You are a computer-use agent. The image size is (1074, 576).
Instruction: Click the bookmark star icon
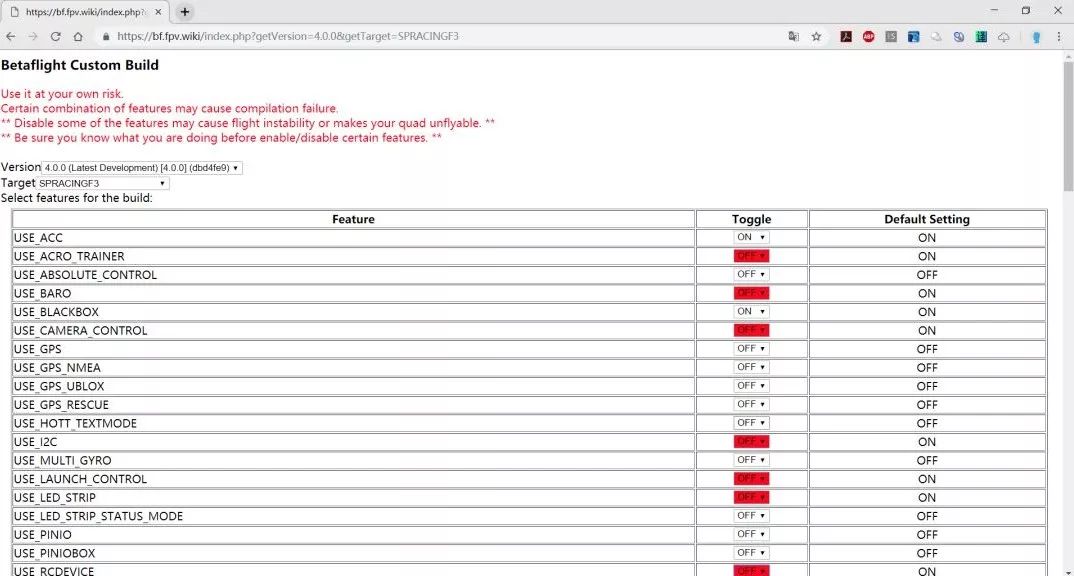click(x=816, y=36)
